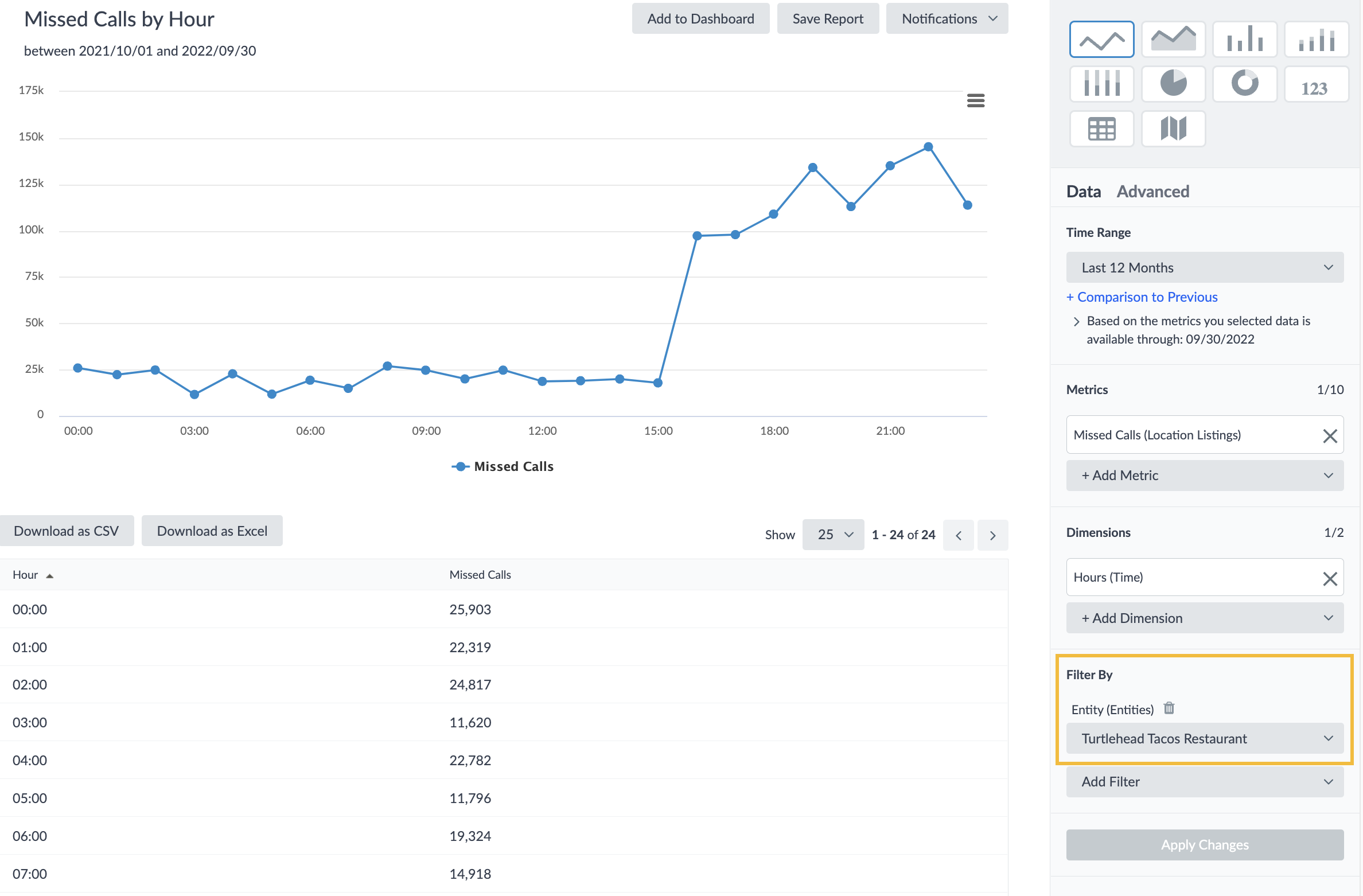This screenshot has width=1363, height=896.
Task: Click Apply Changes button
Action: tap(1205, 845)
